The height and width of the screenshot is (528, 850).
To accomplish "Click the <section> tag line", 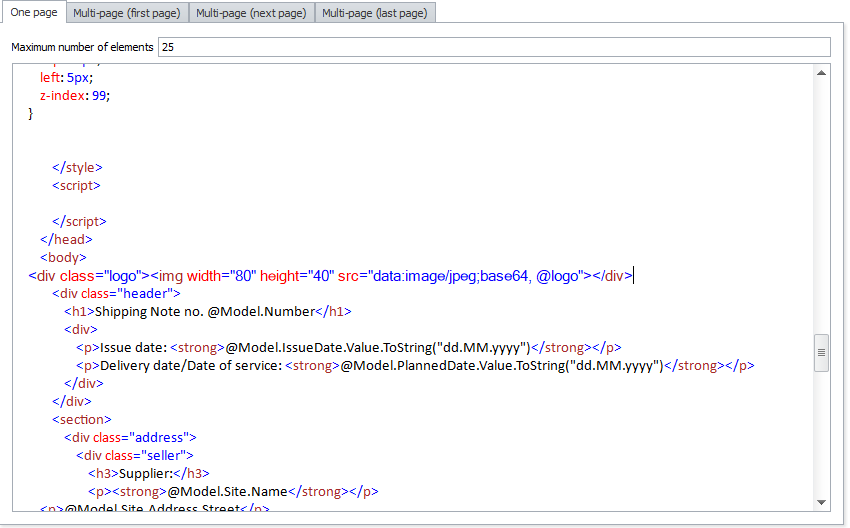I will (x=82, y=419).
